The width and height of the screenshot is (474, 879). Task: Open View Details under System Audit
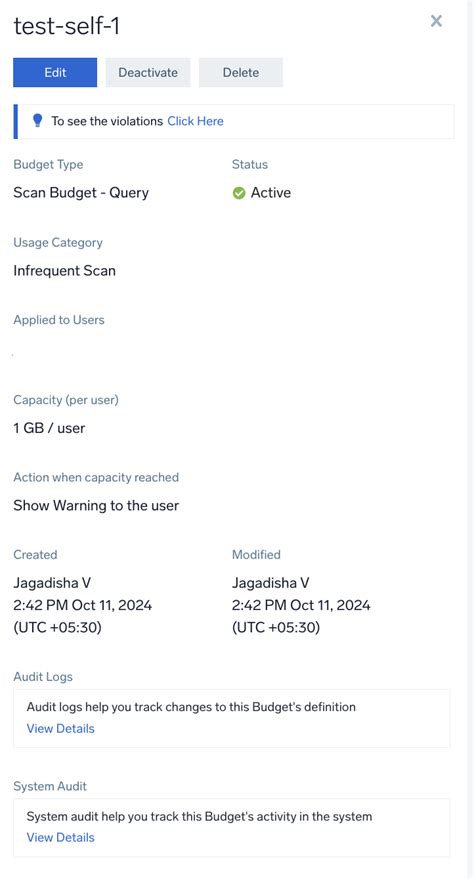61,837
